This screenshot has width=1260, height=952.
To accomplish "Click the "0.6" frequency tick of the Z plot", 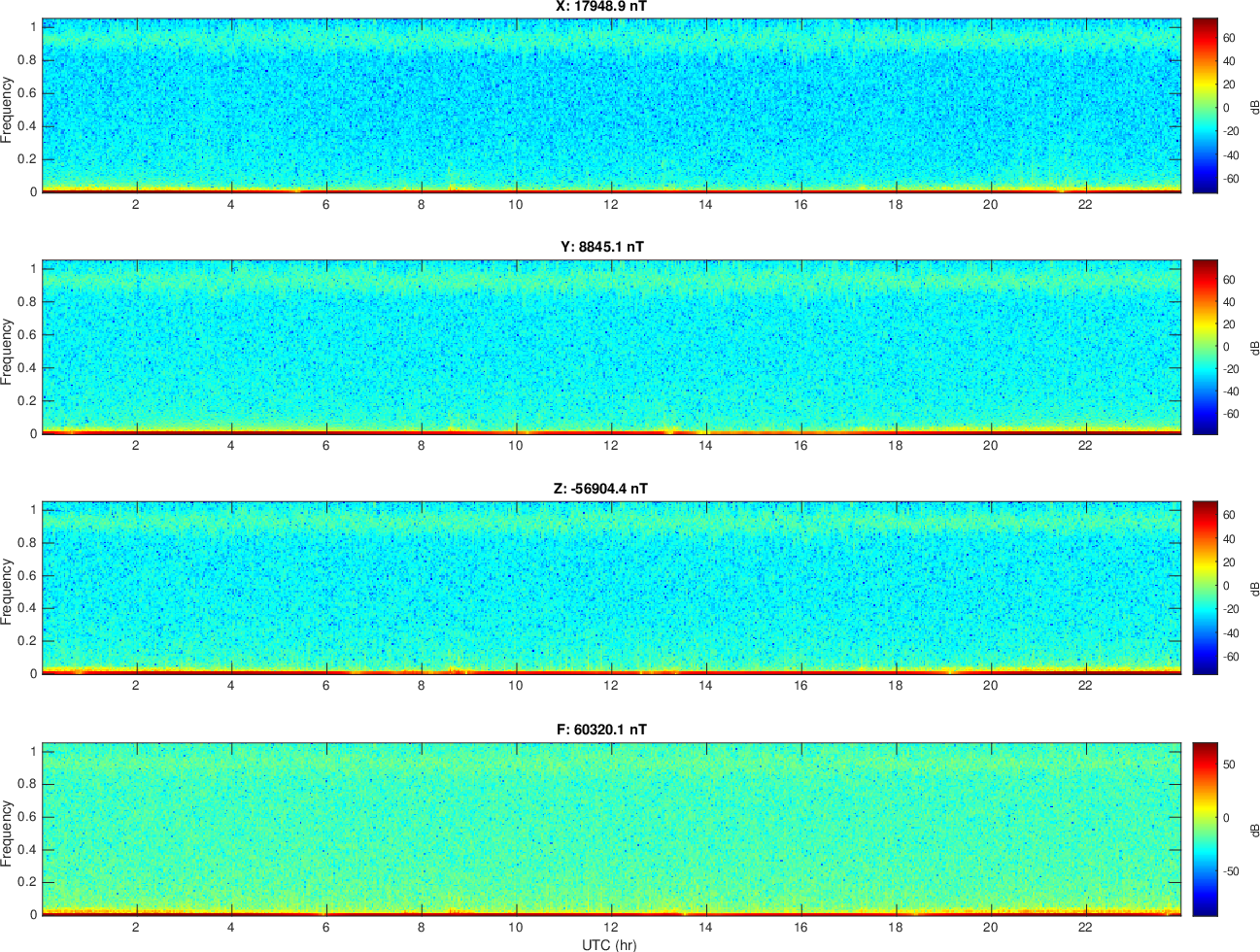I will 27,576.
